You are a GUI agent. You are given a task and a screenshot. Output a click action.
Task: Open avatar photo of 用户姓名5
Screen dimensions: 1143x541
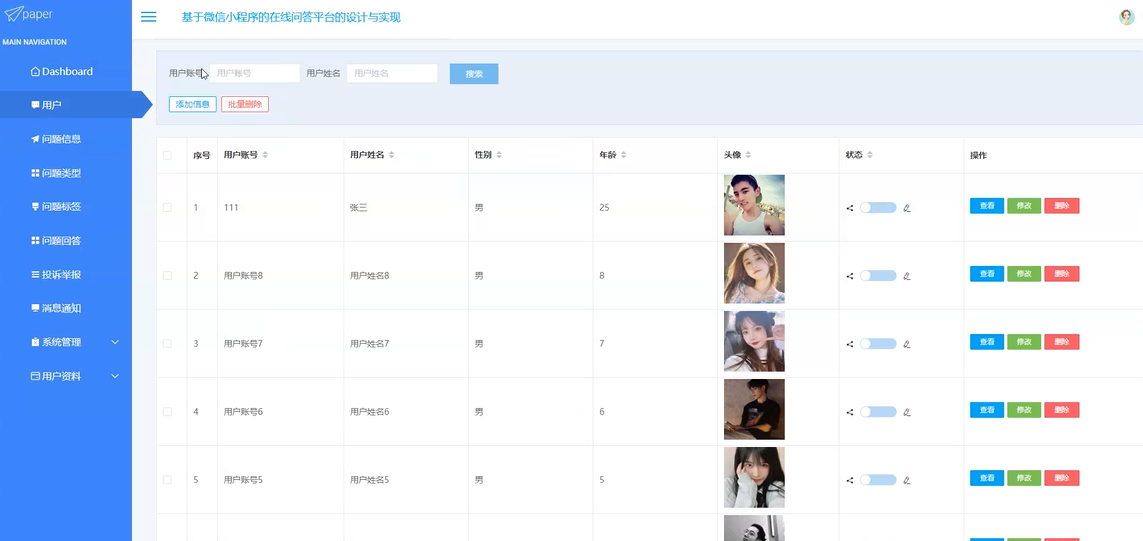pos(754,478)
